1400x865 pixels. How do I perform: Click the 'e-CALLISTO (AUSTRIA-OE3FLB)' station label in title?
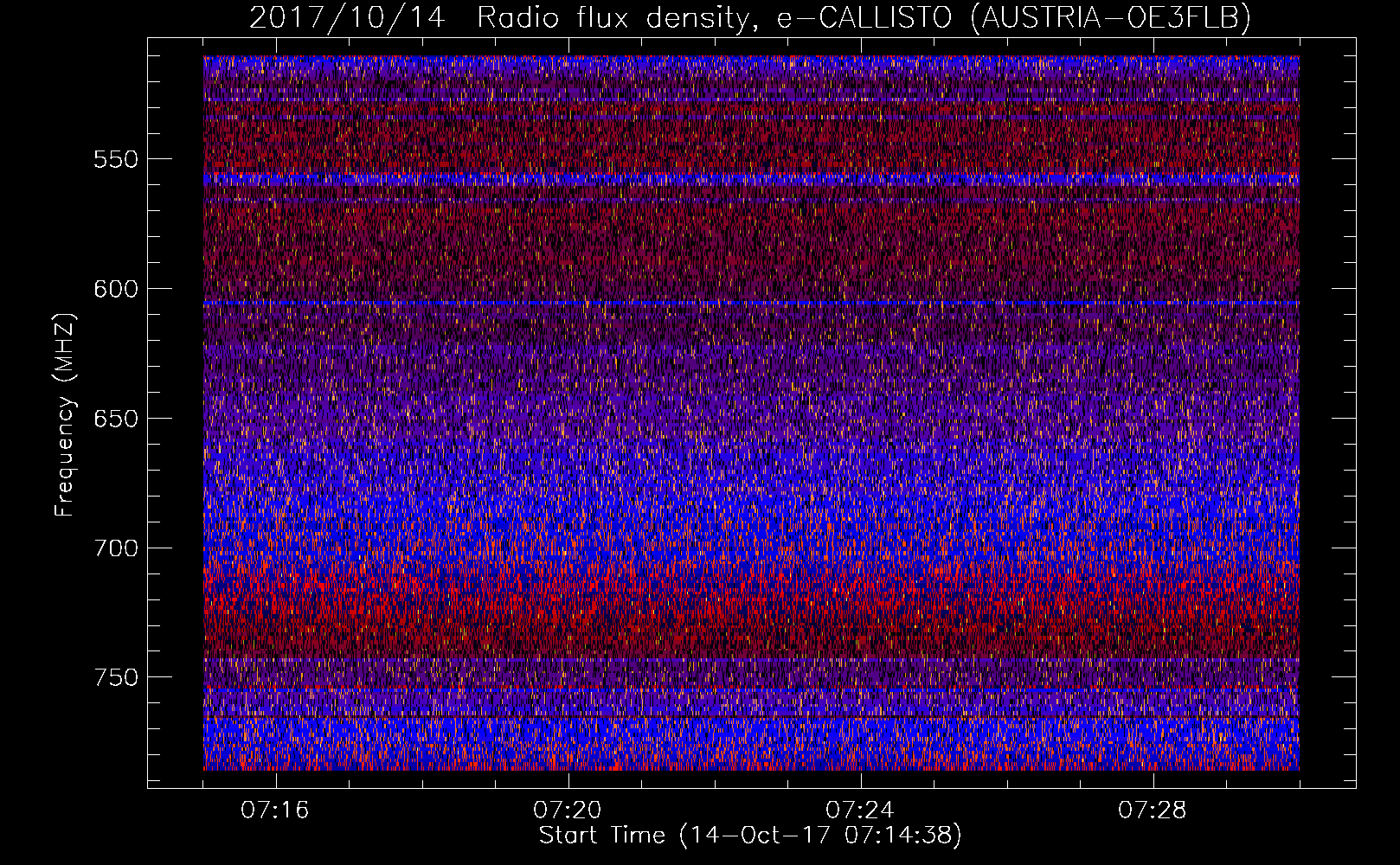[1014, 17]
